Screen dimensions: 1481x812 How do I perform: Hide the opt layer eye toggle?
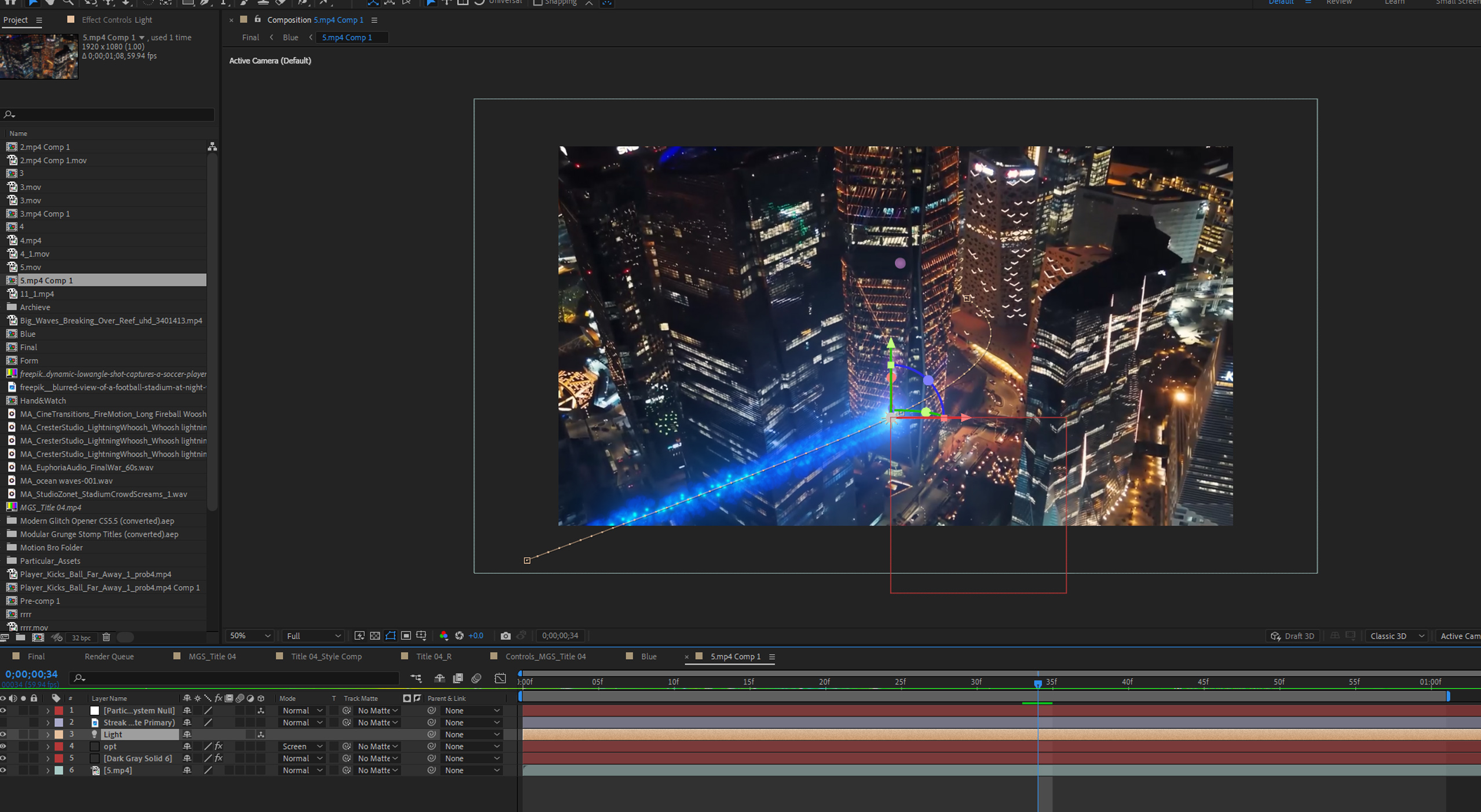3,746
